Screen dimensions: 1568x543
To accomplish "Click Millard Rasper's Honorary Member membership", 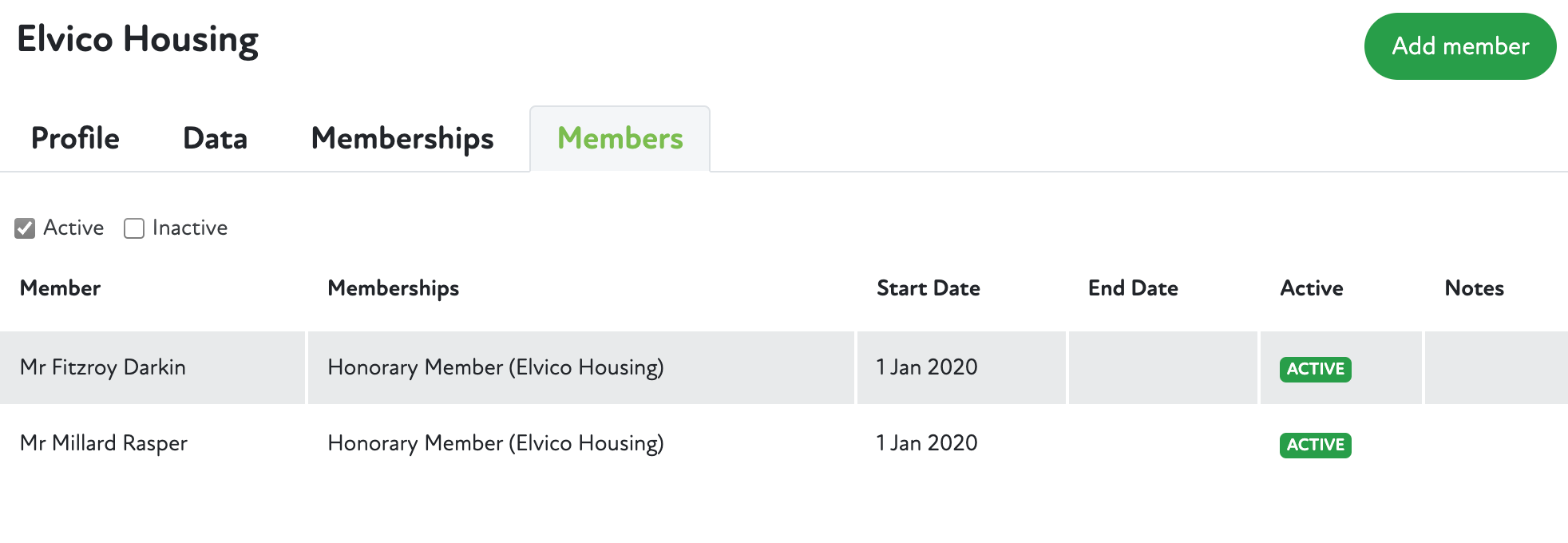I will tap(495, 443).
